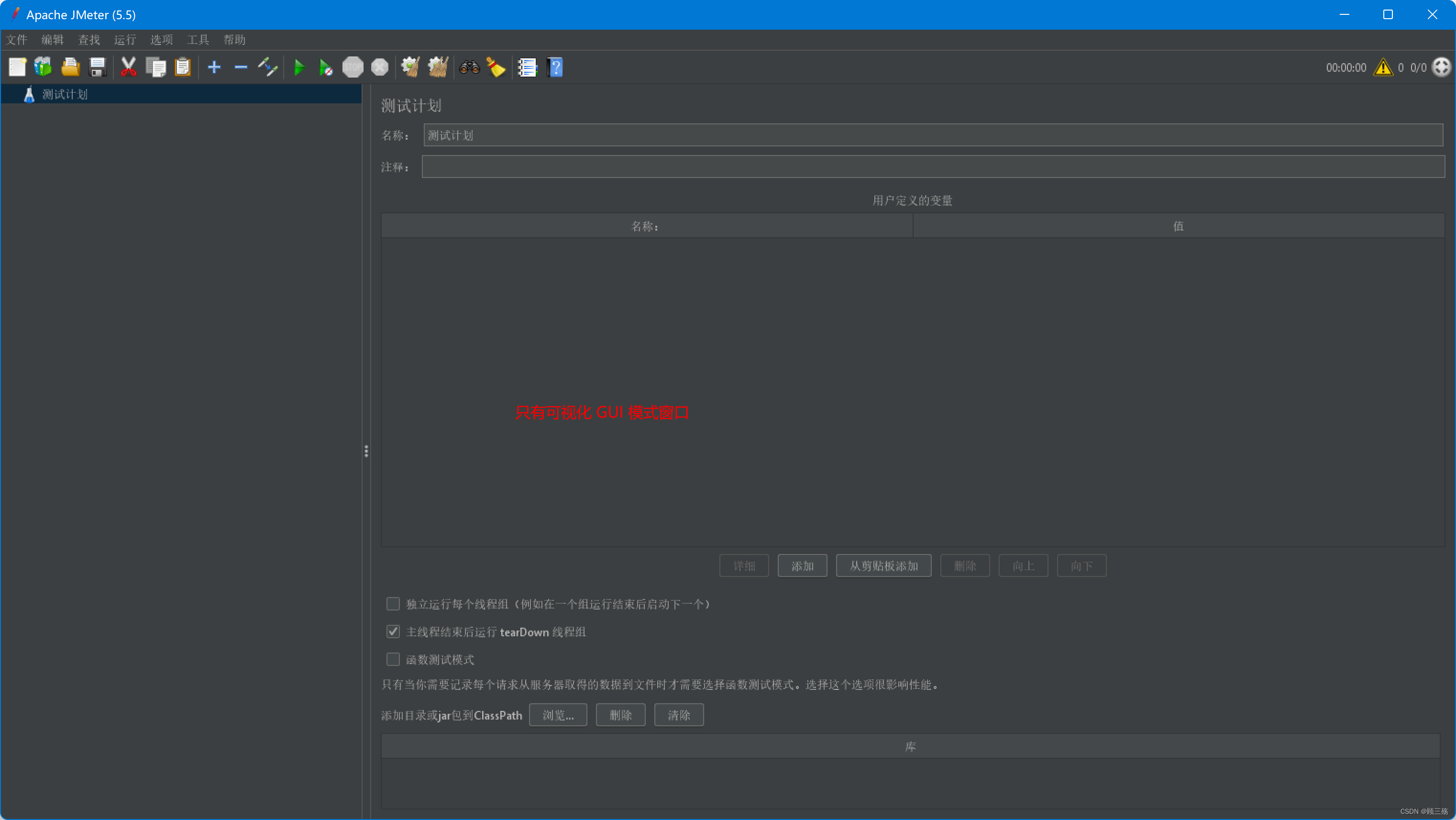This screenshot has width=1456, height=820.
Task: Open the 选项 menu
Action: click(161, 40)
